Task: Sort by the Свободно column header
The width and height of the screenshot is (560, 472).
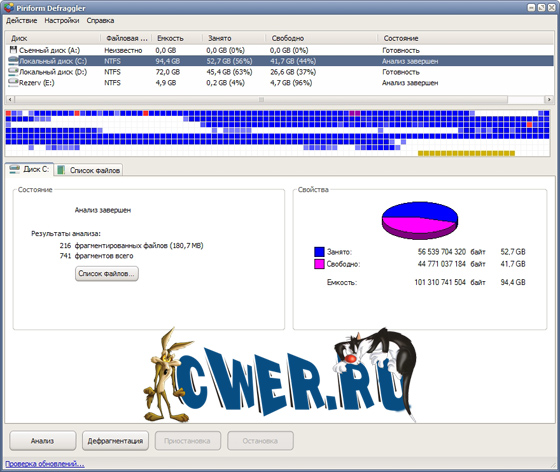Action: click(x=321, y=38)
